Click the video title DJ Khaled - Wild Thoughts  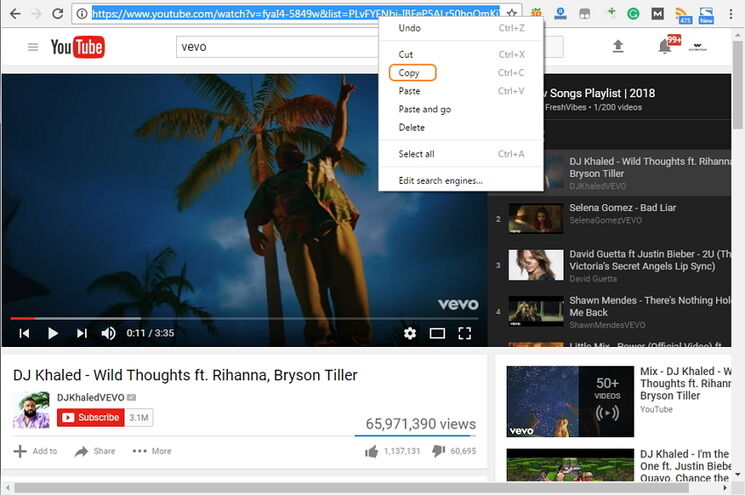coord(185,375)
